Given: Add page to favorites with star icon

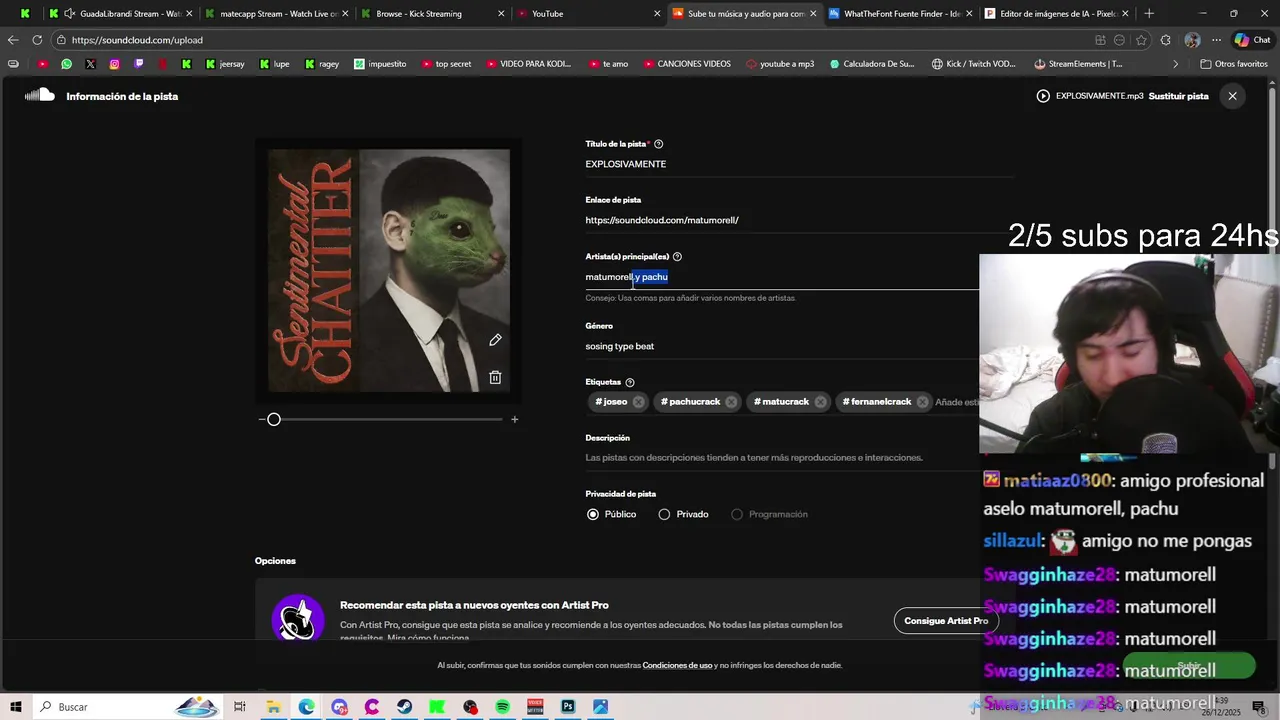Looking at the screenshot, I should coord(1141,40).
